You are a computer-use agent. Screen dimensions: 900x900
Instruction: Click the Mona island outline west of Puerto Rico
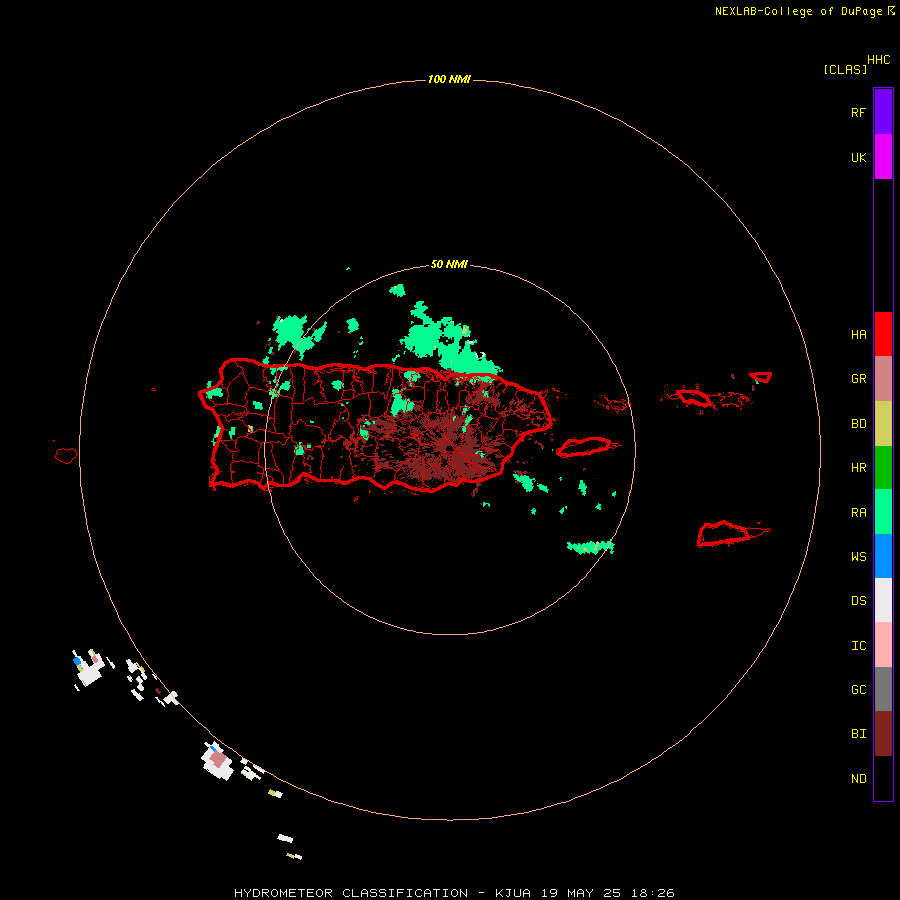point(66,456)
